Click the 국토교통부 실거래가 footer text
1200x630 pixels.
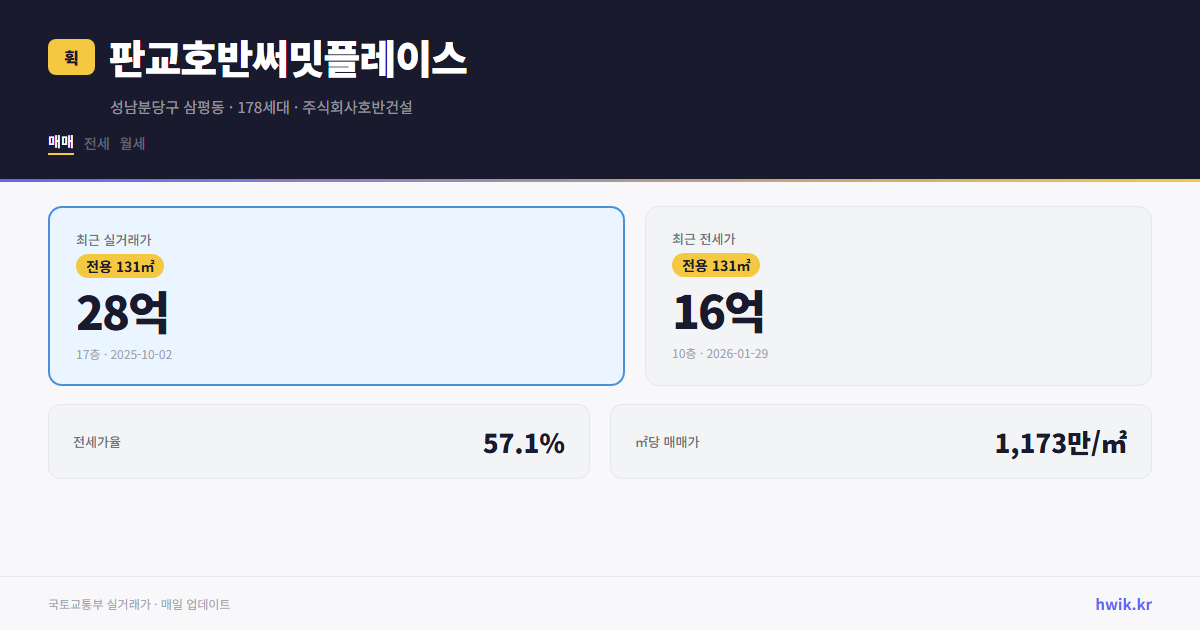pos(140,603)
